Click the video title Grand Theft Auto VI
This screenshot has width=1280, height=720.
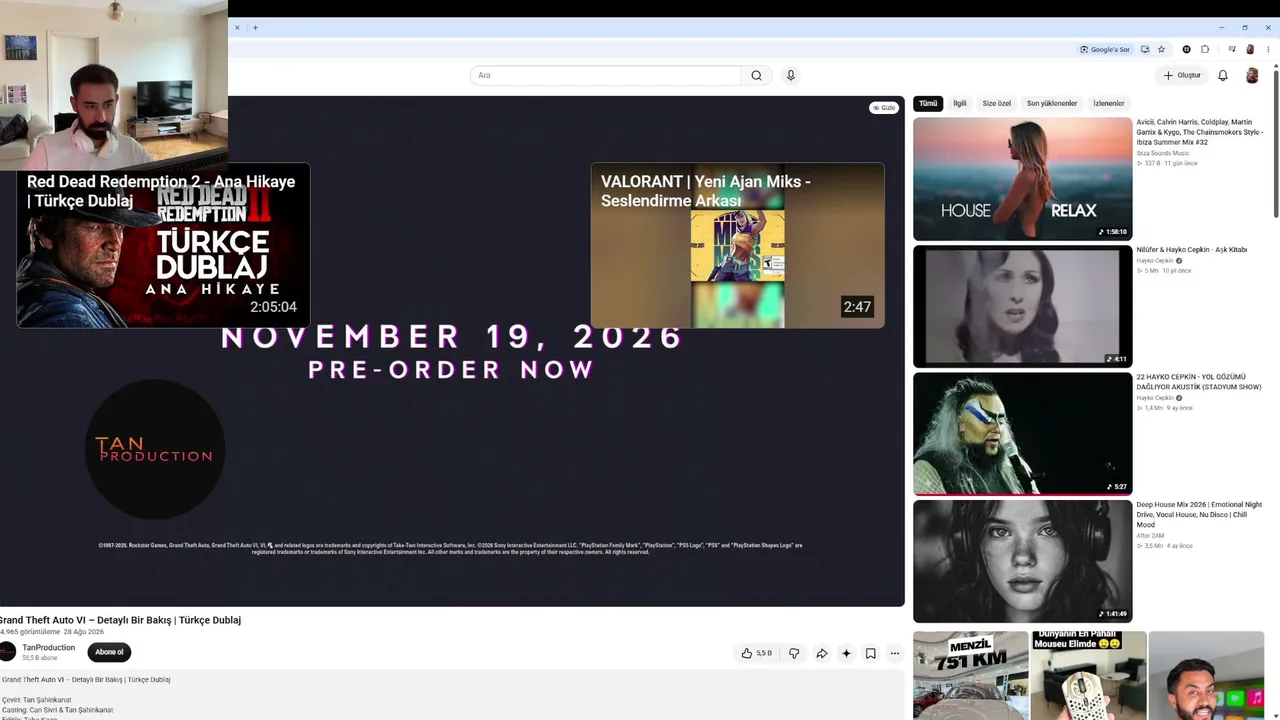click(121, 620)
